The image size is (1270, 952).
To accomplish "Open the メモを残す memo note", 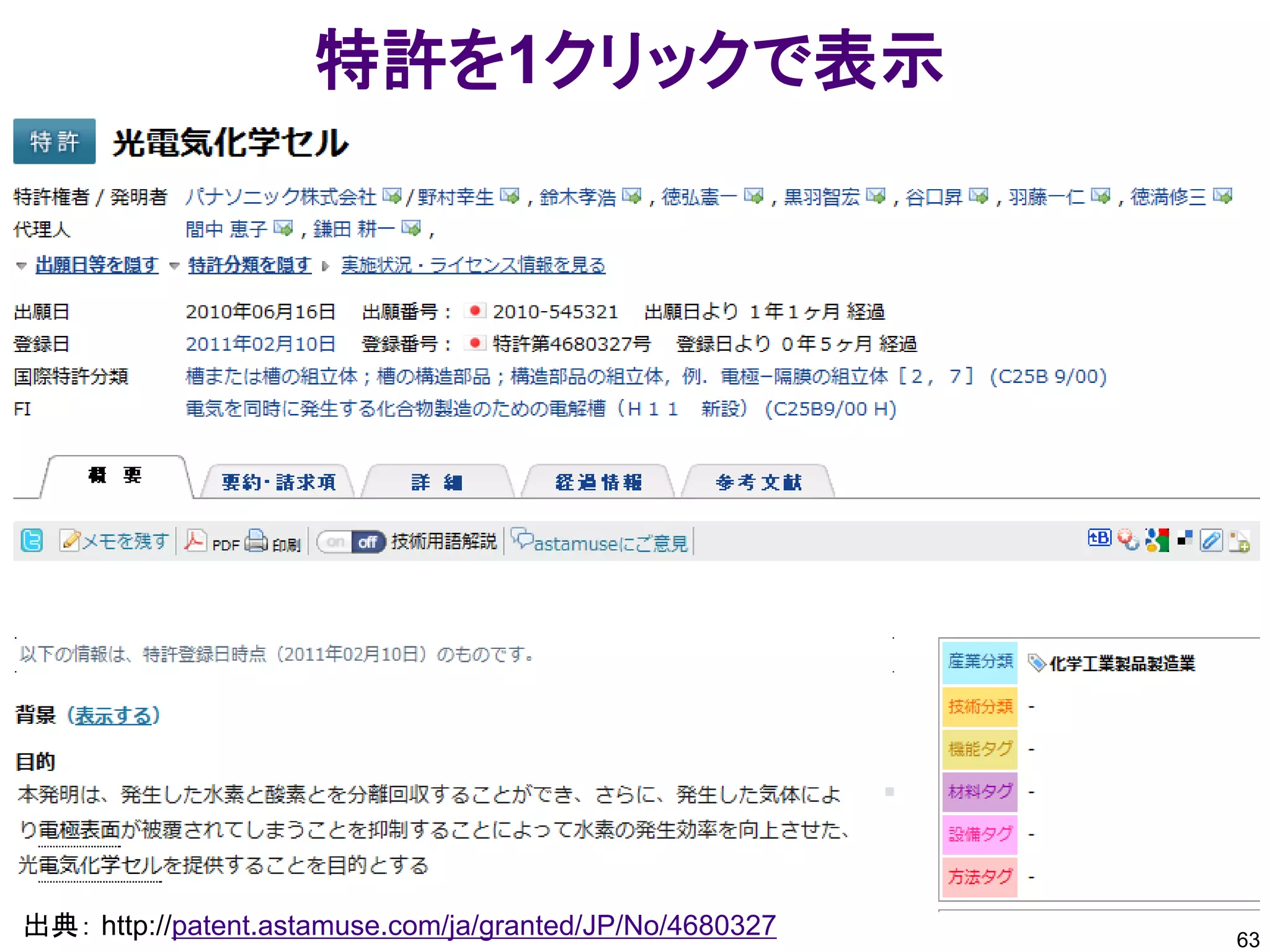I will 114,541.
